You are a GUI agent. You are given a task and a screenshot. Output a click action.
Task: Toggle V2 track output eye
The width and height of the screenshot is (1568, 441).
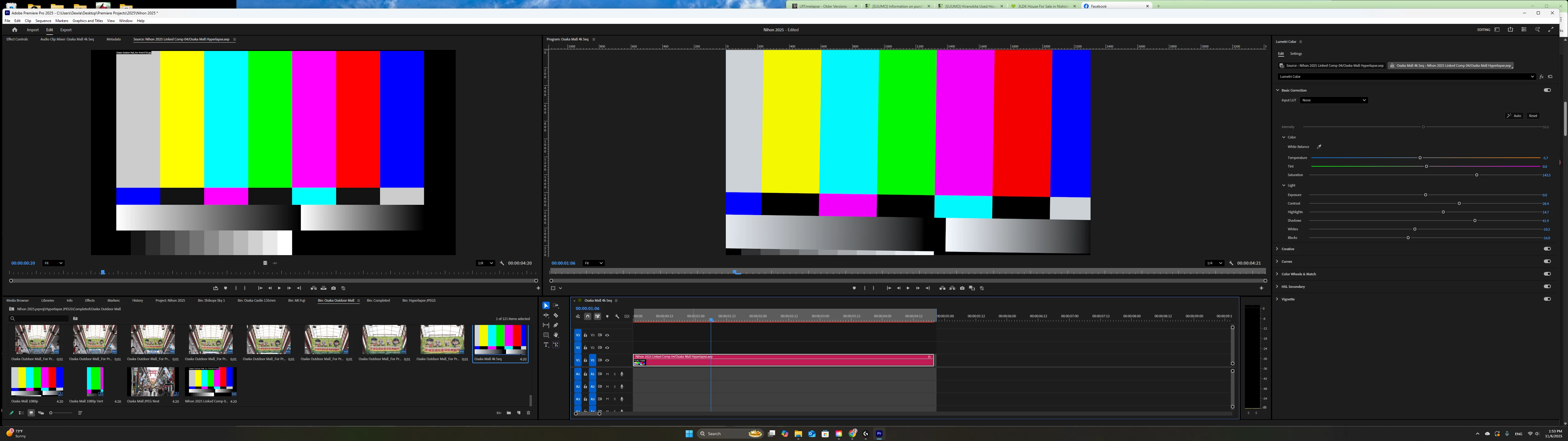pos(608,348)
